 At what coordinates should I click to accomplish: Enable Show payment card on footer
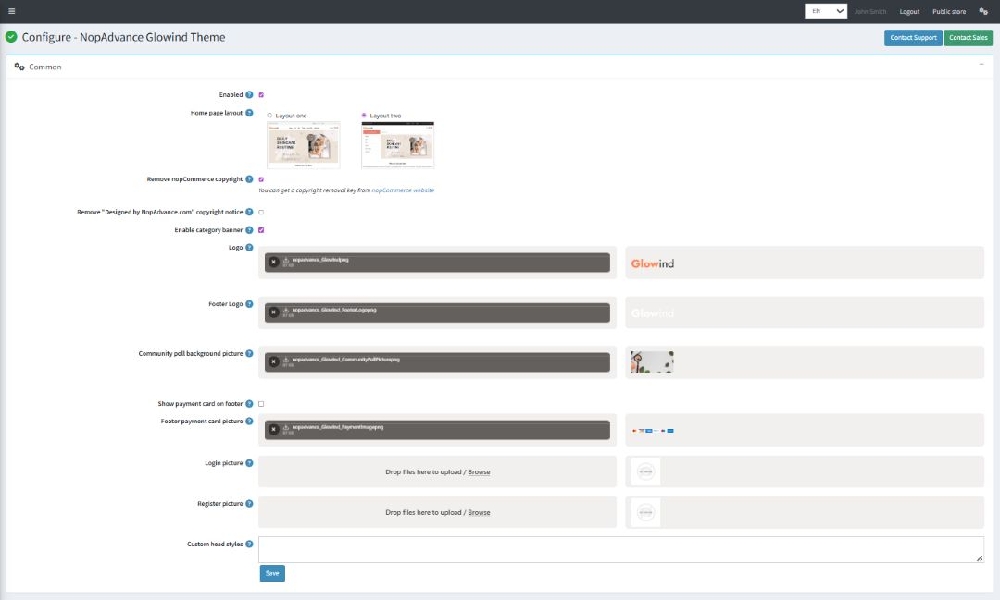(260, 402)
